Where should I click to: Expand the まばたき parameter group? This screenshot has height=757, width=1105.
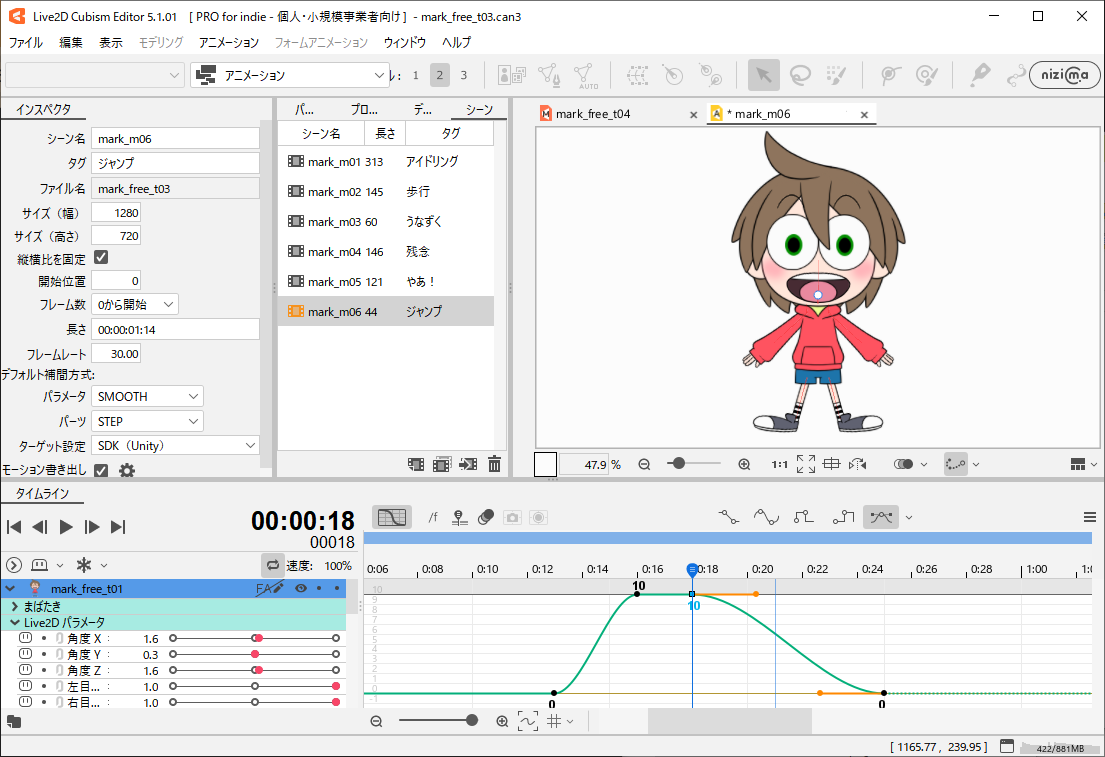(14, 606)
